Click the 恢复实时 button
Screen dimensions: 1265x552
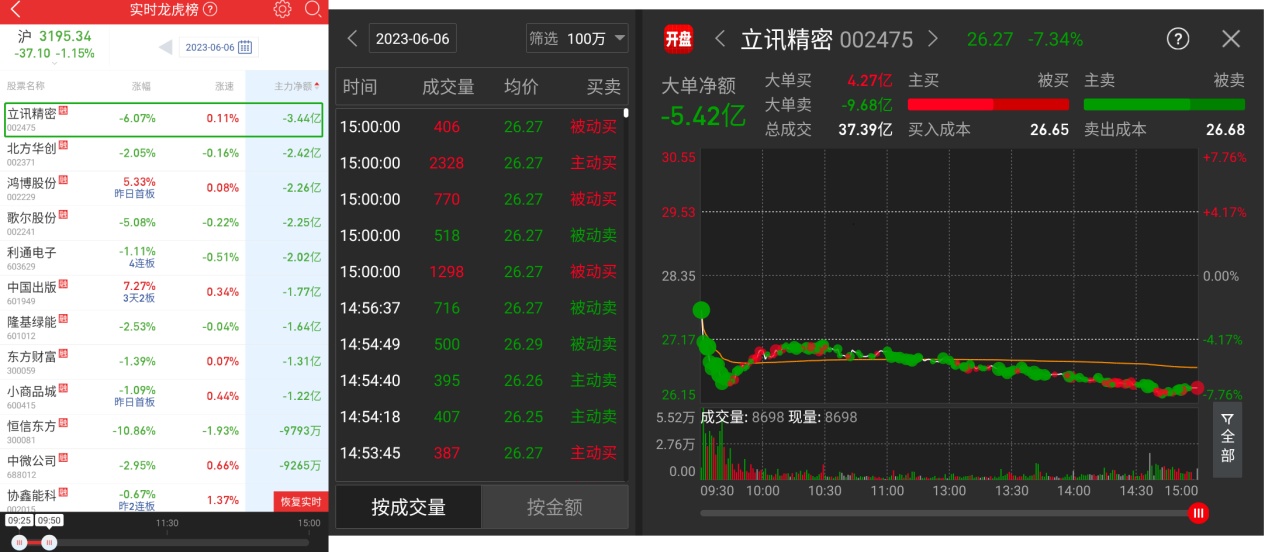click(300, 501)
